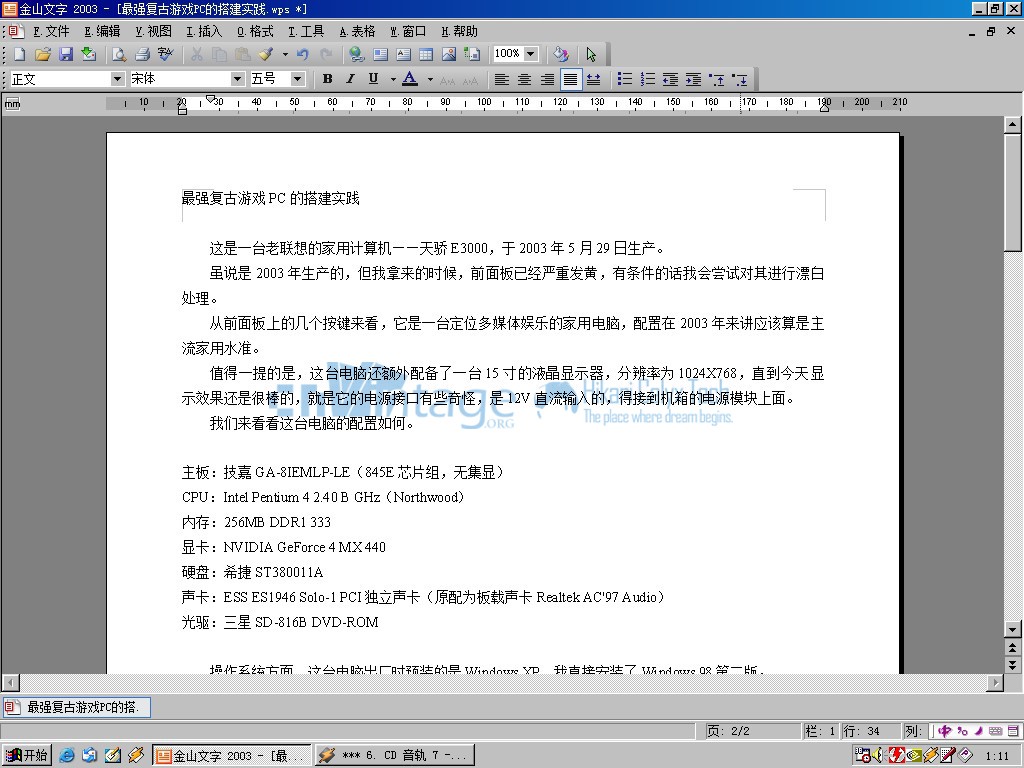This screenshot has height=768, width=1024.
Task: Go to previous page with double-up arrows
Action: [x=1012, y=647]
